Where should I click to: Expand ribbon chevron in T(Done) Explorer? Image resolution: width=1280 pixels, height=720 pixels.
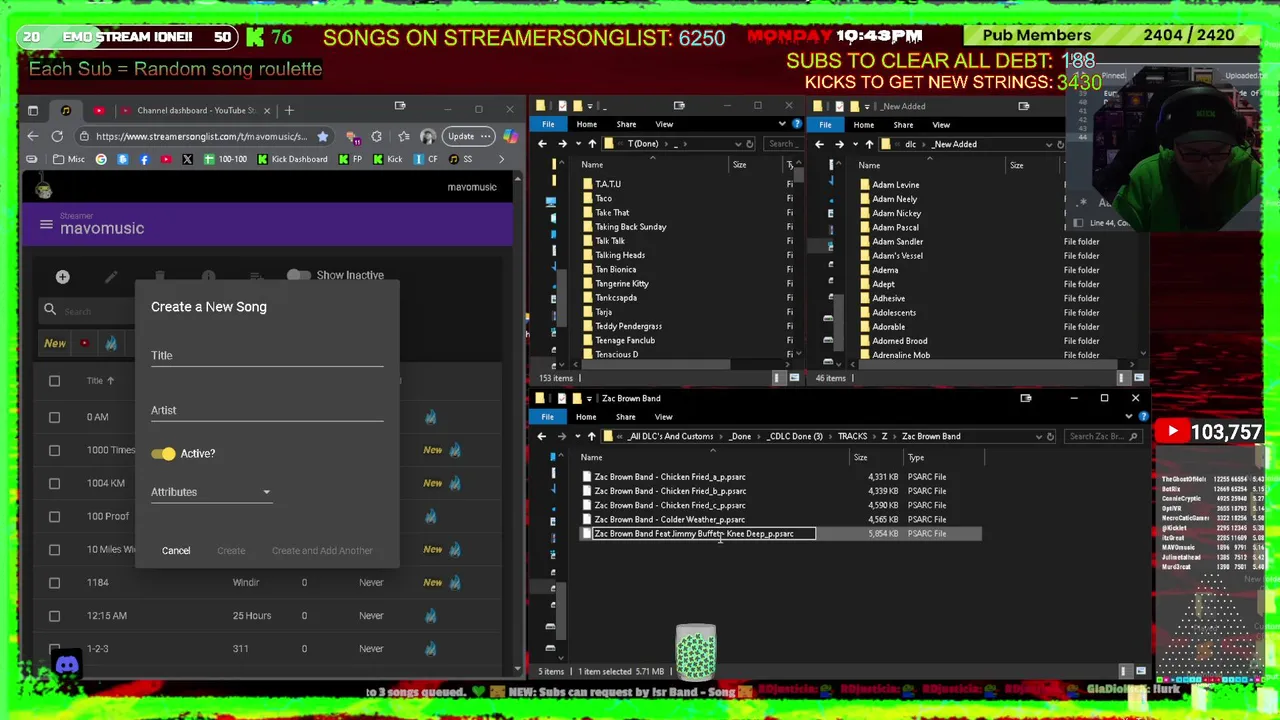[x=782, y=124]
